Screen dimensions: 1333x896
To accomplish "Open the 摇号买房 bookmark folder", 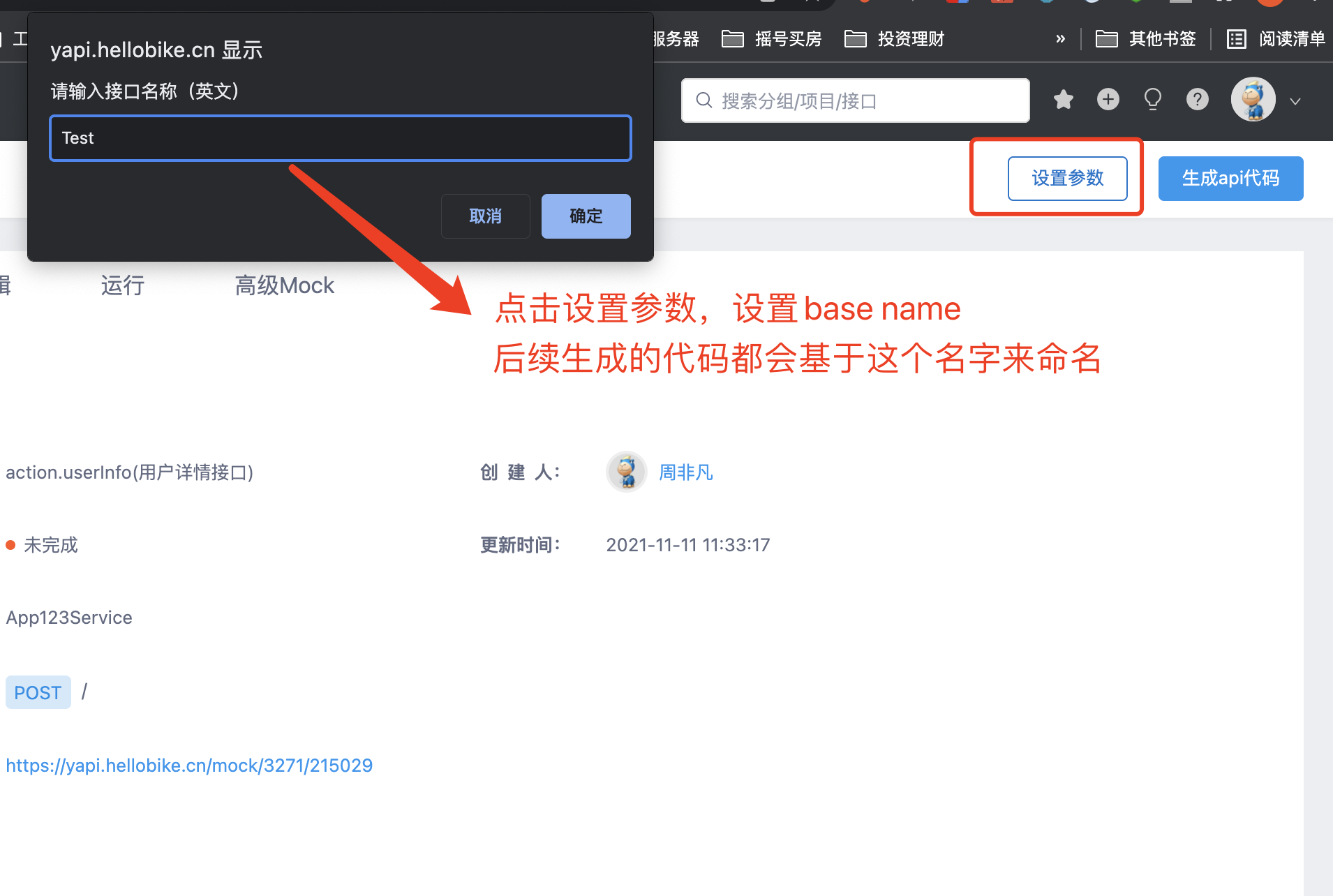I will coord(771,39).
